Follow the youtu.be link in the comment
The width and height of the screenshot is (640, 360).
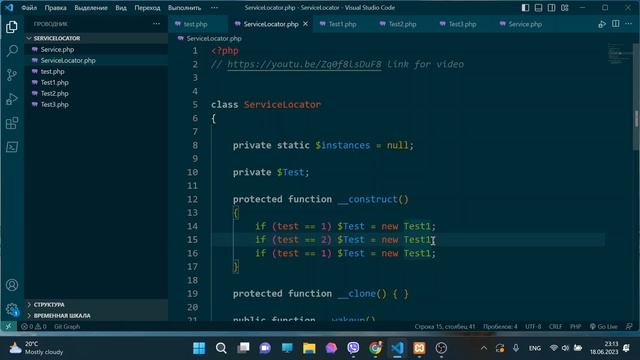point(304,64)
